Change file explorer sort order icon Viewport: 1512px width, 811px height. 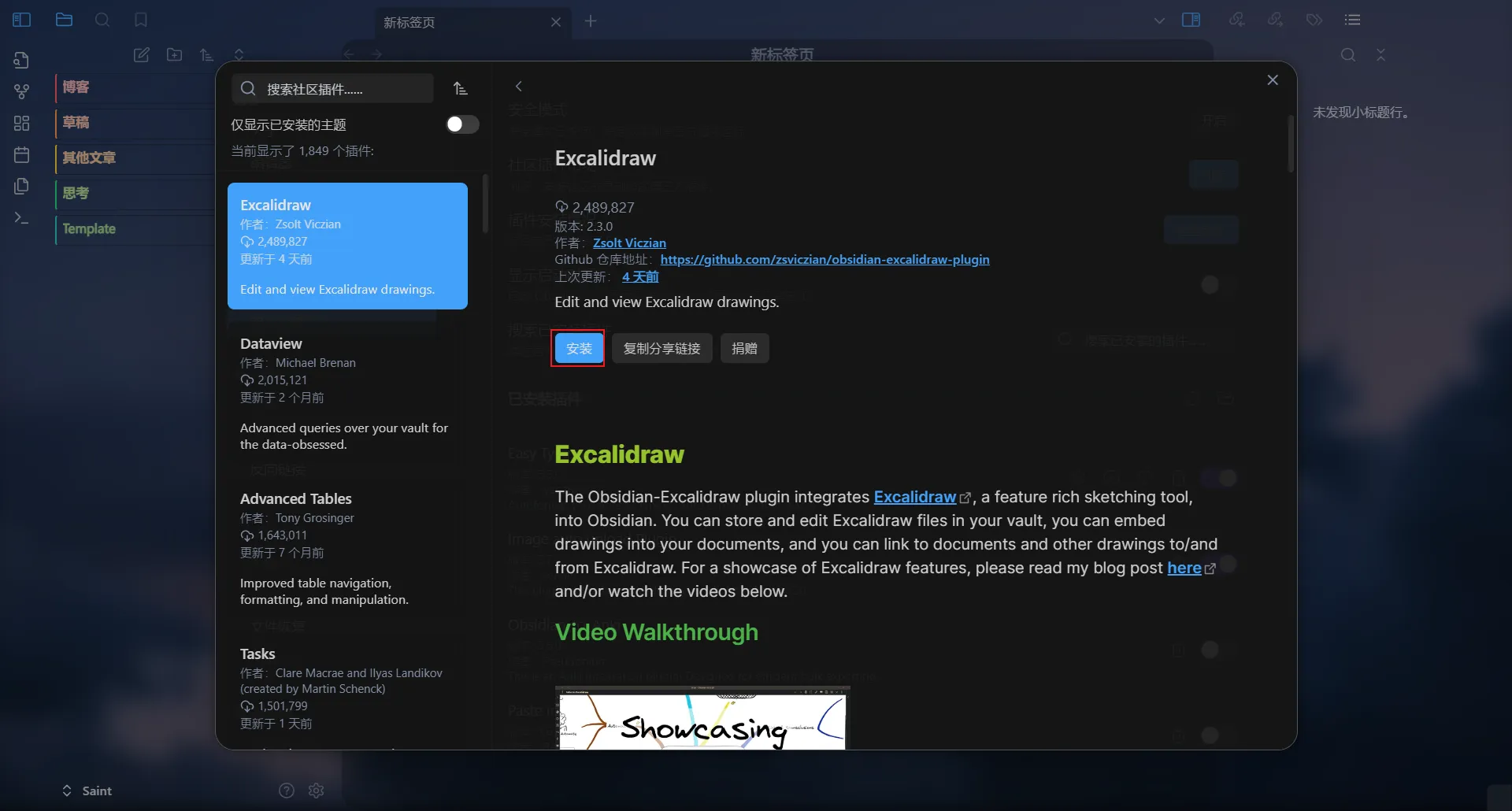tap(206, 54)
